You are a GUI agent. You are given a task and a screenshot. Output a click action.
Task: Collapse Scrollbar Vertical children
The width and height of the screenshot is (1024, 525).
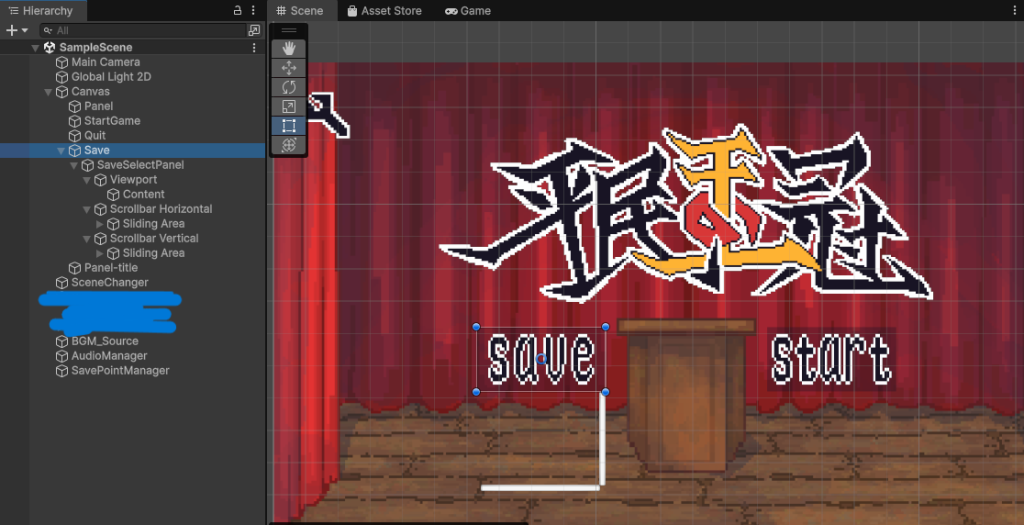point(87,239)
